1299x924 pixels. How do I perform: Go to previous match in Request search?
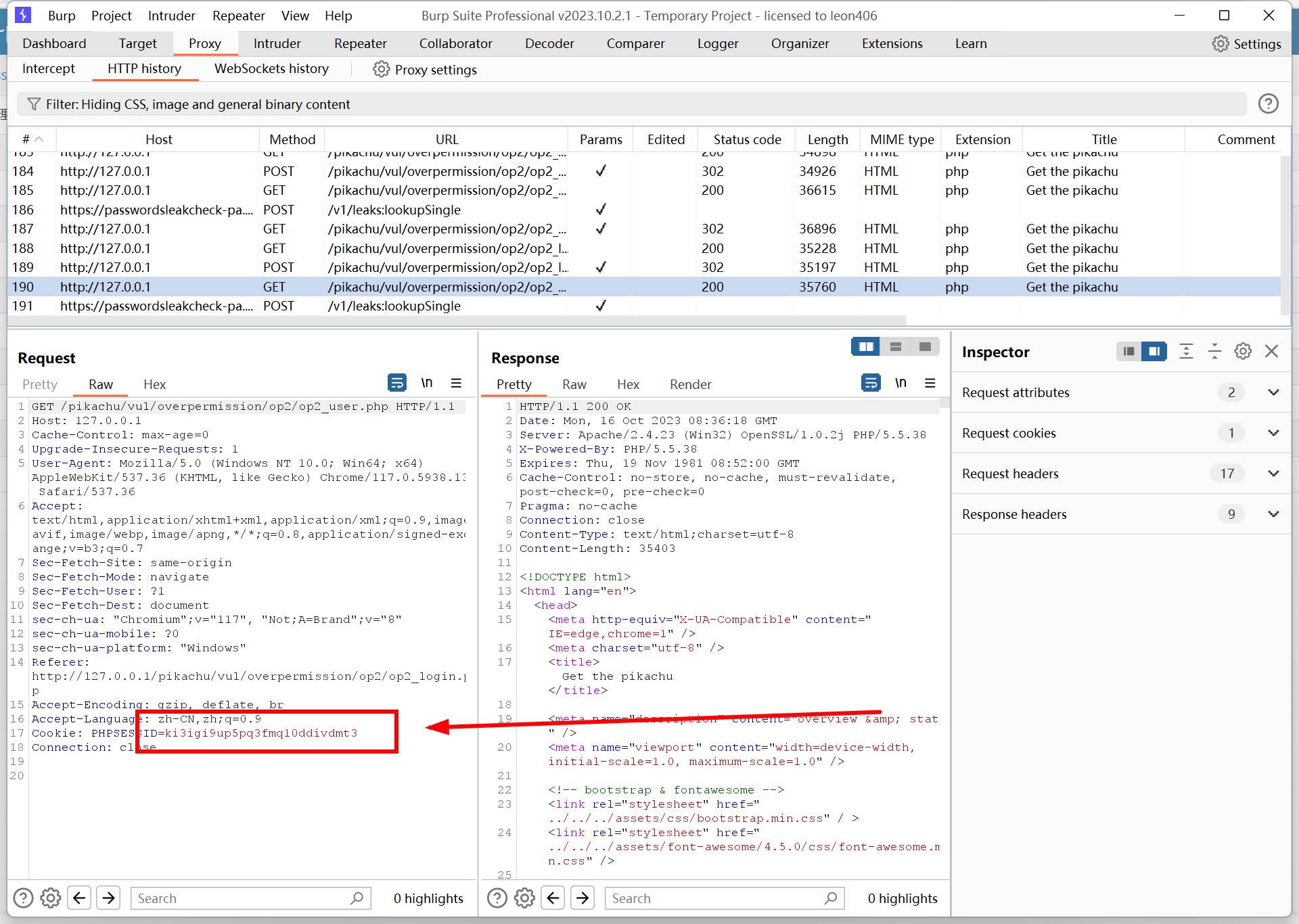coord(79,898)
